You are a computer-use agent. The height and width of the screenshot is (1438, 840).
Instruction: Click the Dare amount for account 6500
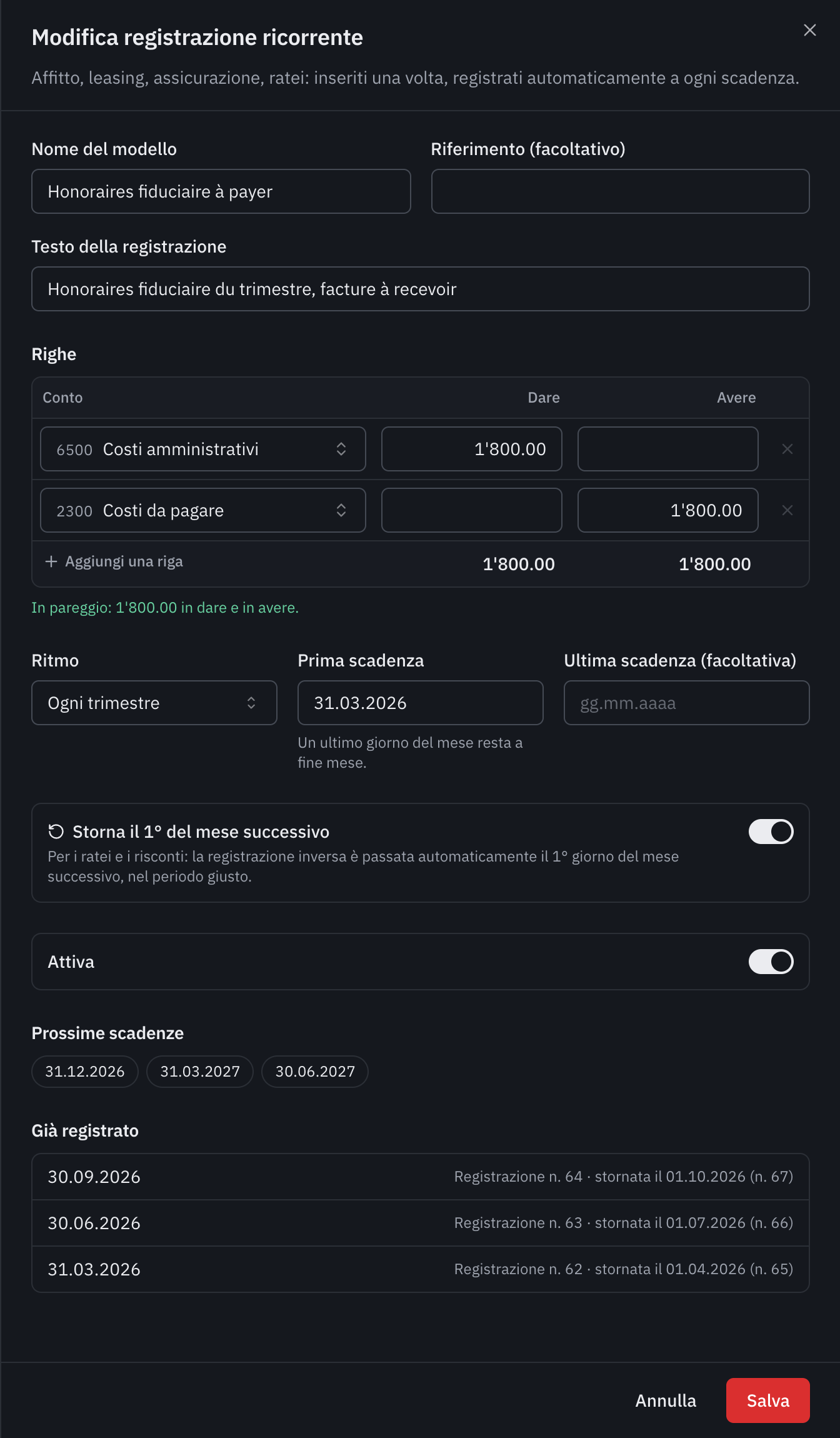tap(472, 449)
